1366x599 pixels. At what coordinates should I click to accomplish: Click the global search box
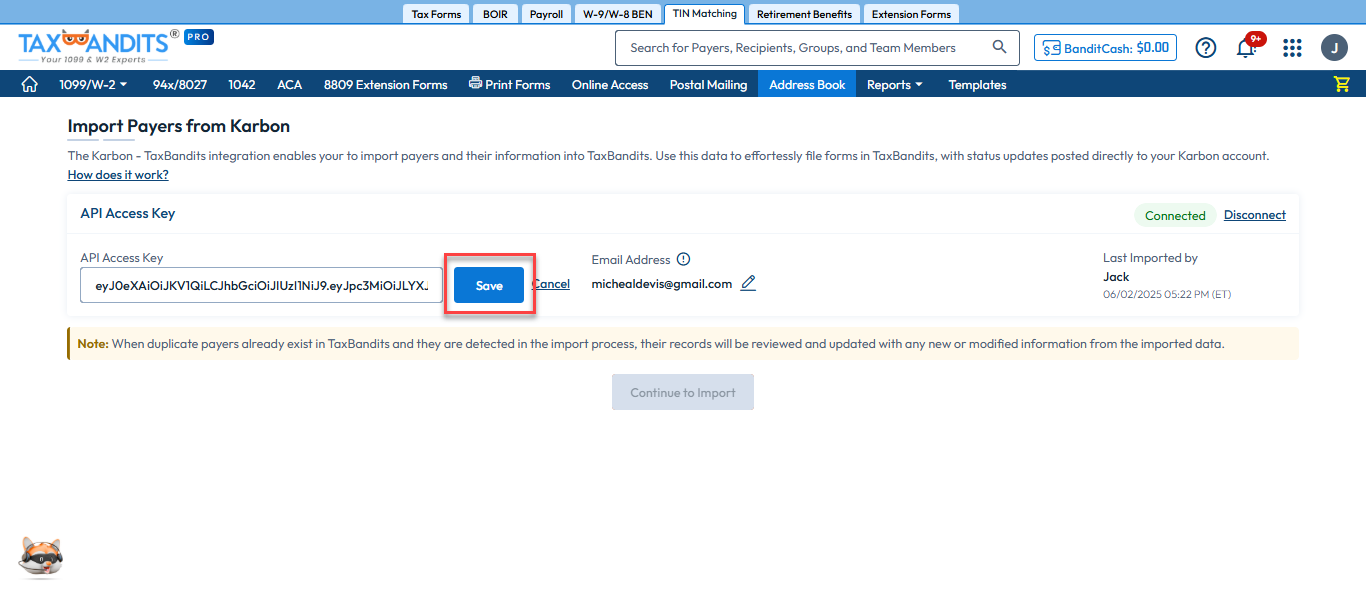(817, 47)
